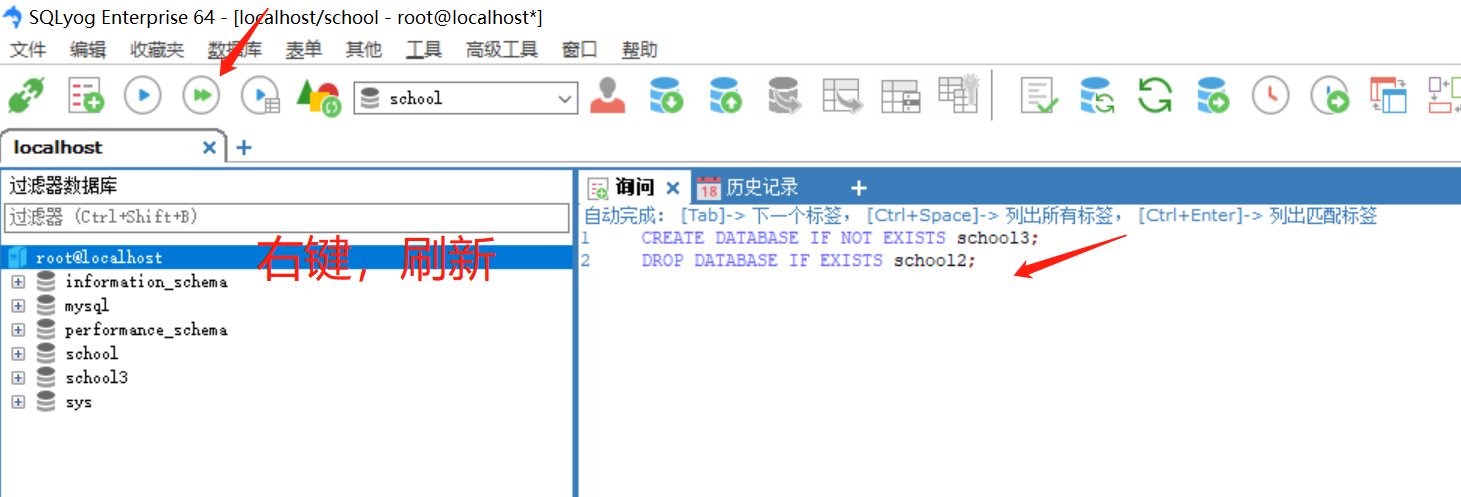The height and width of the screenshot is (497, 1461).
Task: Select the sys database
Action: [78, 402]
